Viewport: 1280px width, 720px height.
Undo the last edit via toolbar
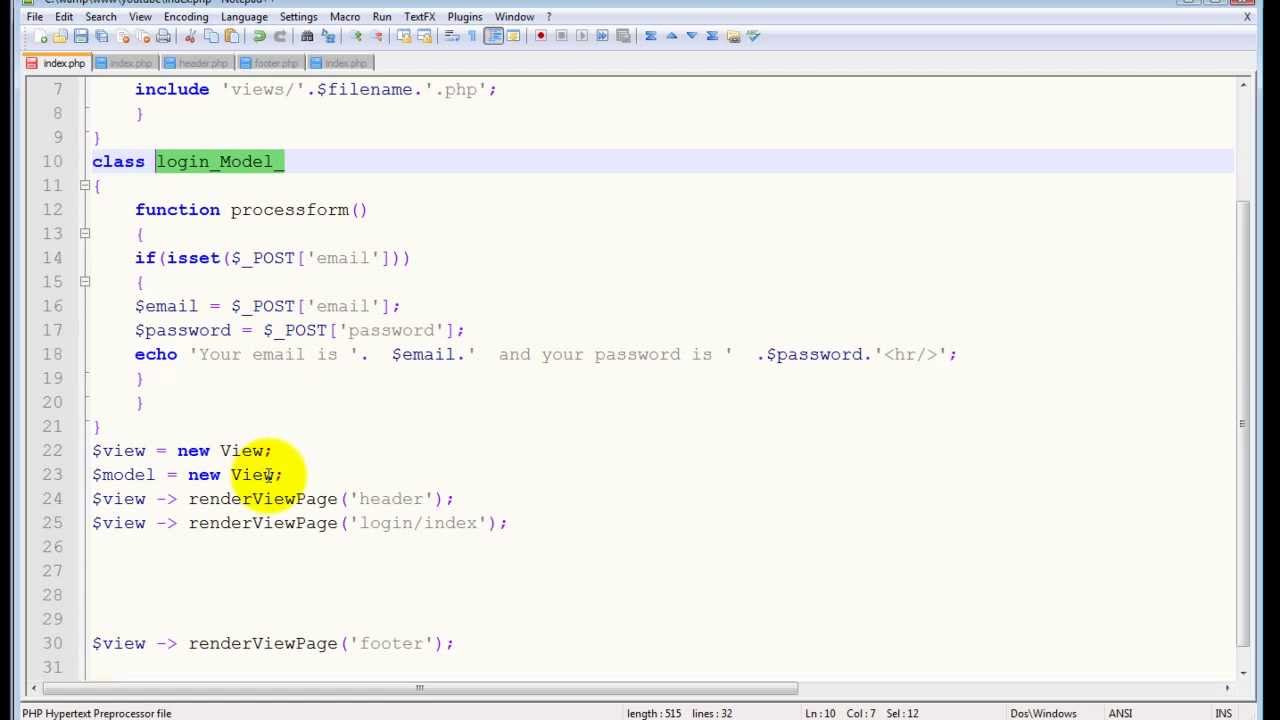pos(259,36)
